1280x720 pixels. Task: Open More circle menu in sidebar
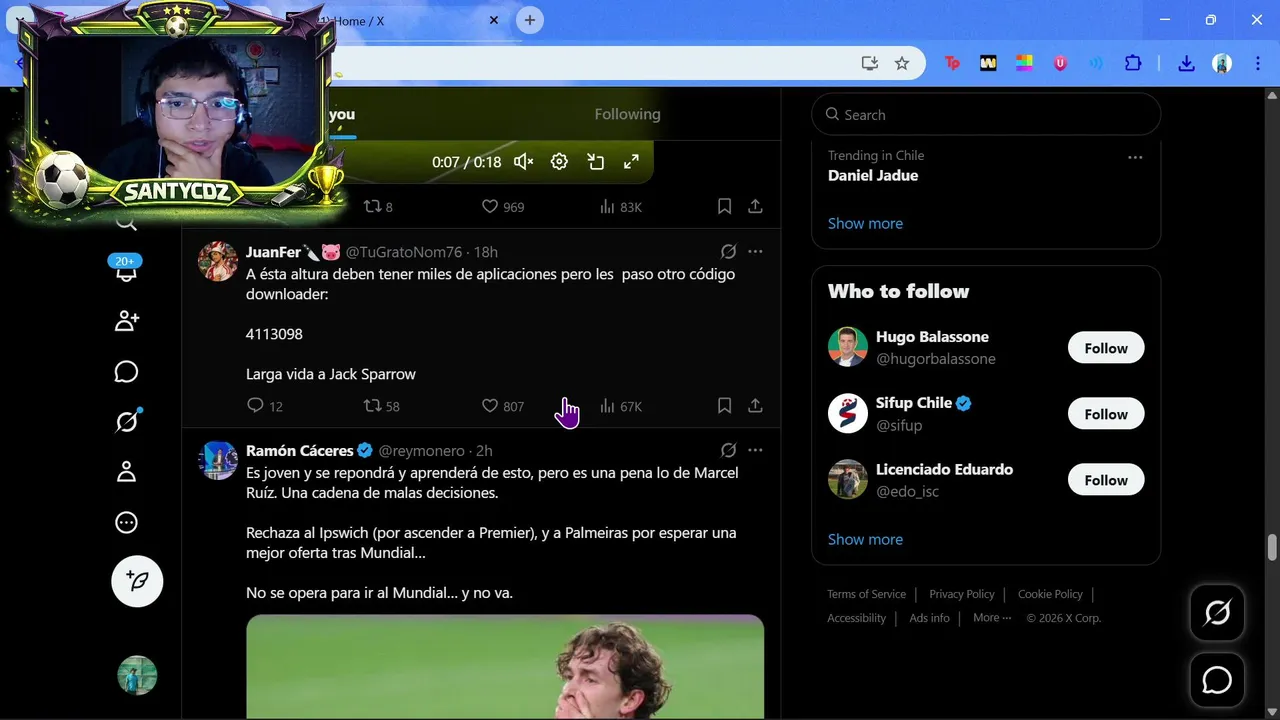tap(126, 522)
